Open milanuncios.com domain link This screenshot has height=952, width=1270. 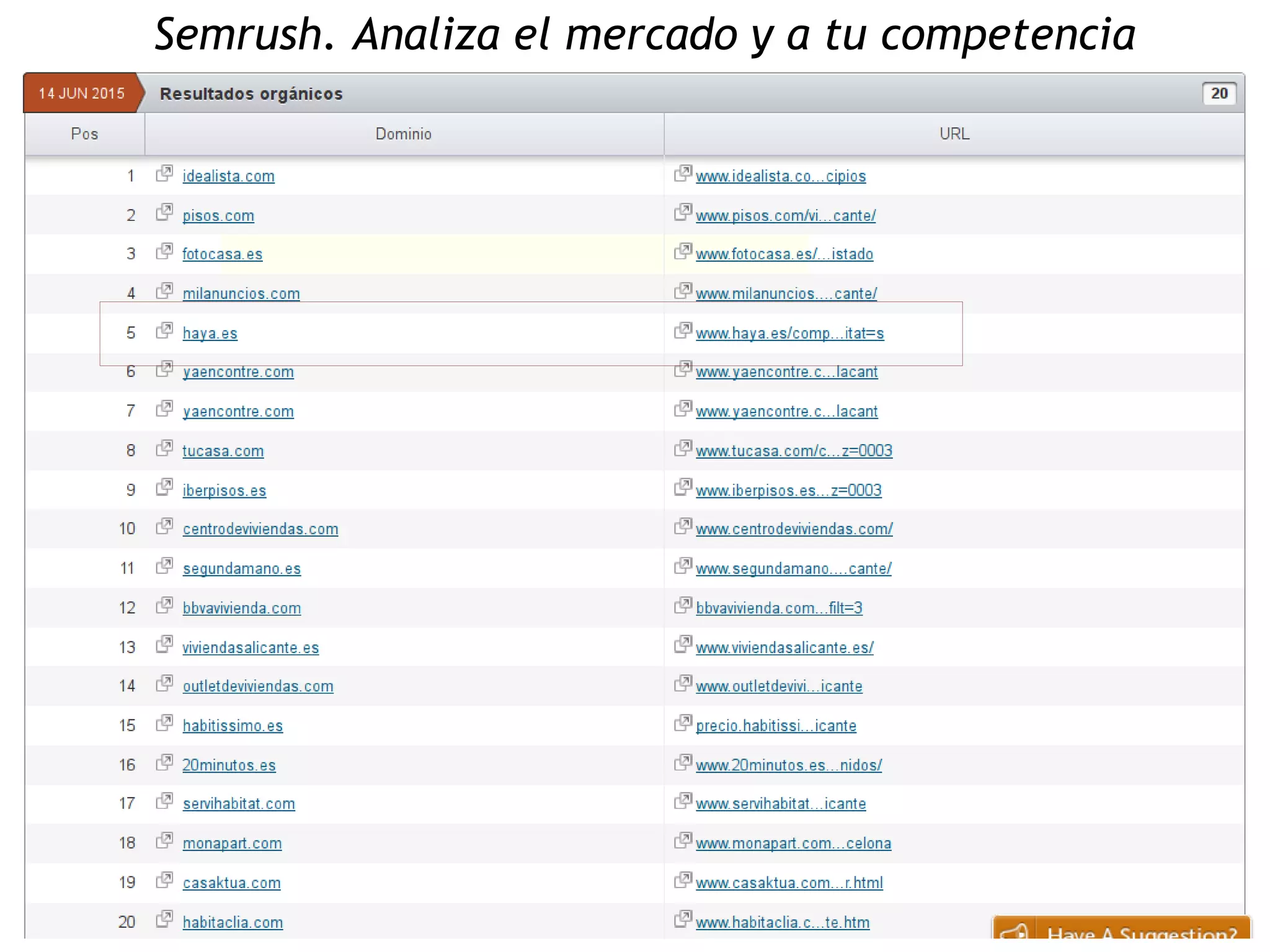click(241, 294)
